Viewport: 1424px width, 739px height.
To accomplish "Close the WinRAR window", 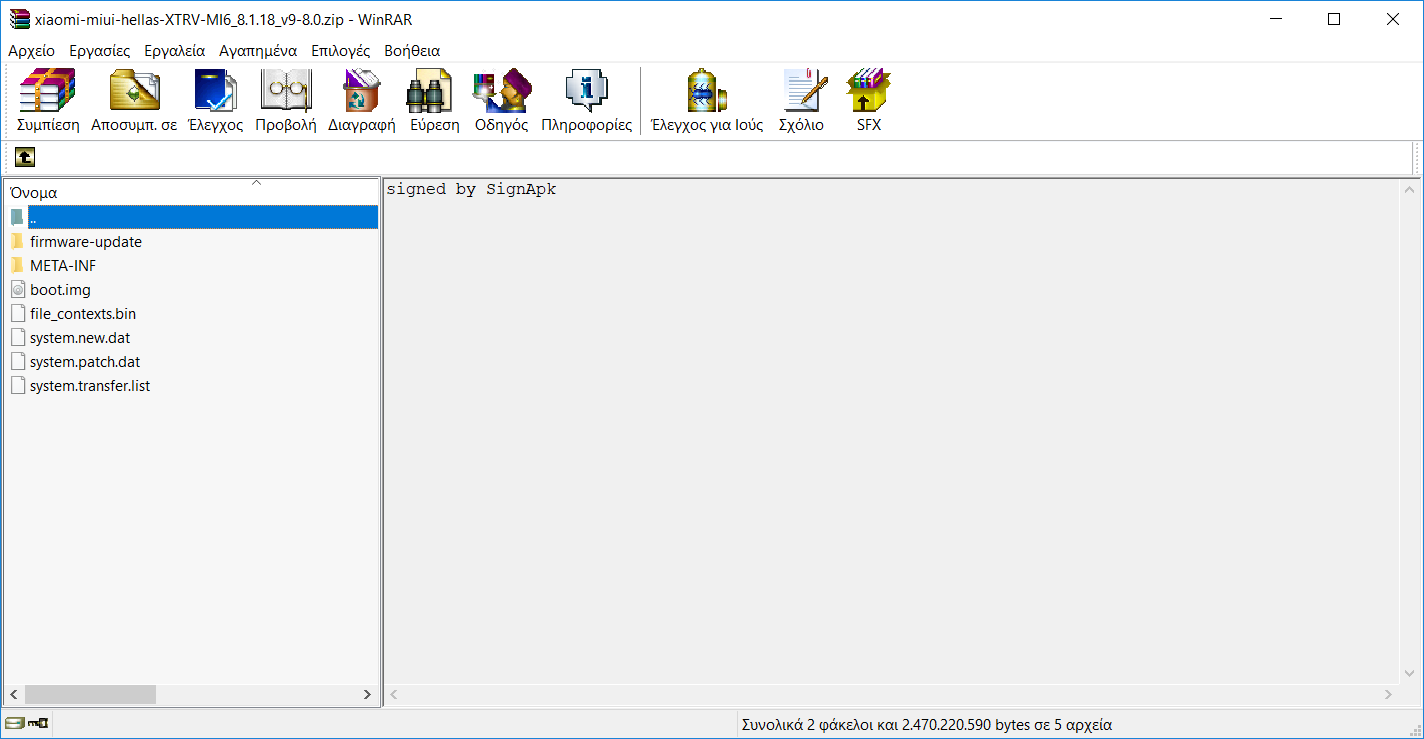I will click(1392, 19).
